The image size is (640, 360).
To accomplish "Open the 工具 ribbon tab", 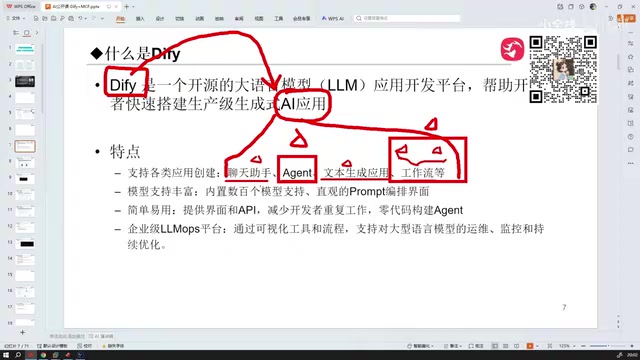I will 278,19.
